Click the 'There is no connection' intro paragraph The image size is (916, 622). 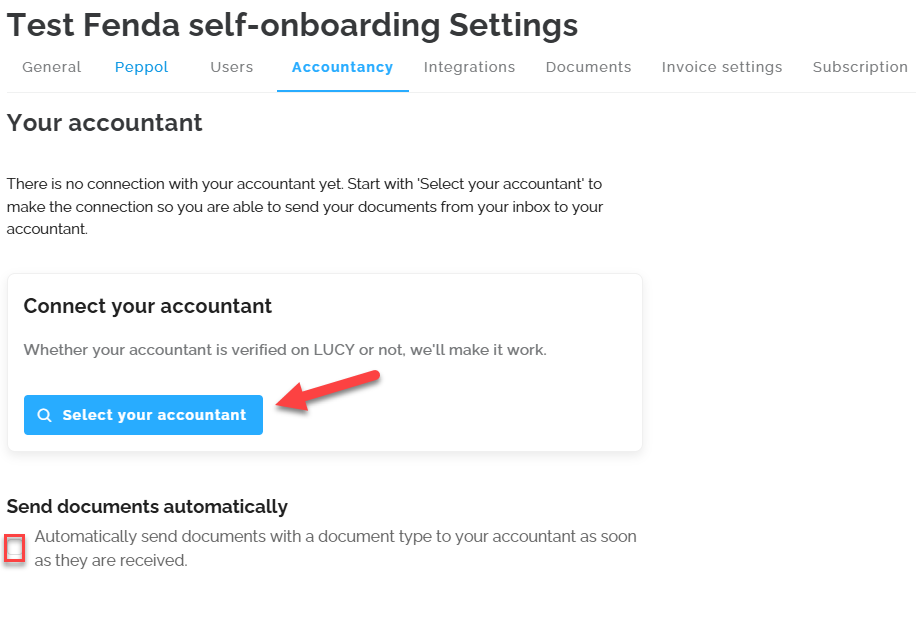pos(304,206)
